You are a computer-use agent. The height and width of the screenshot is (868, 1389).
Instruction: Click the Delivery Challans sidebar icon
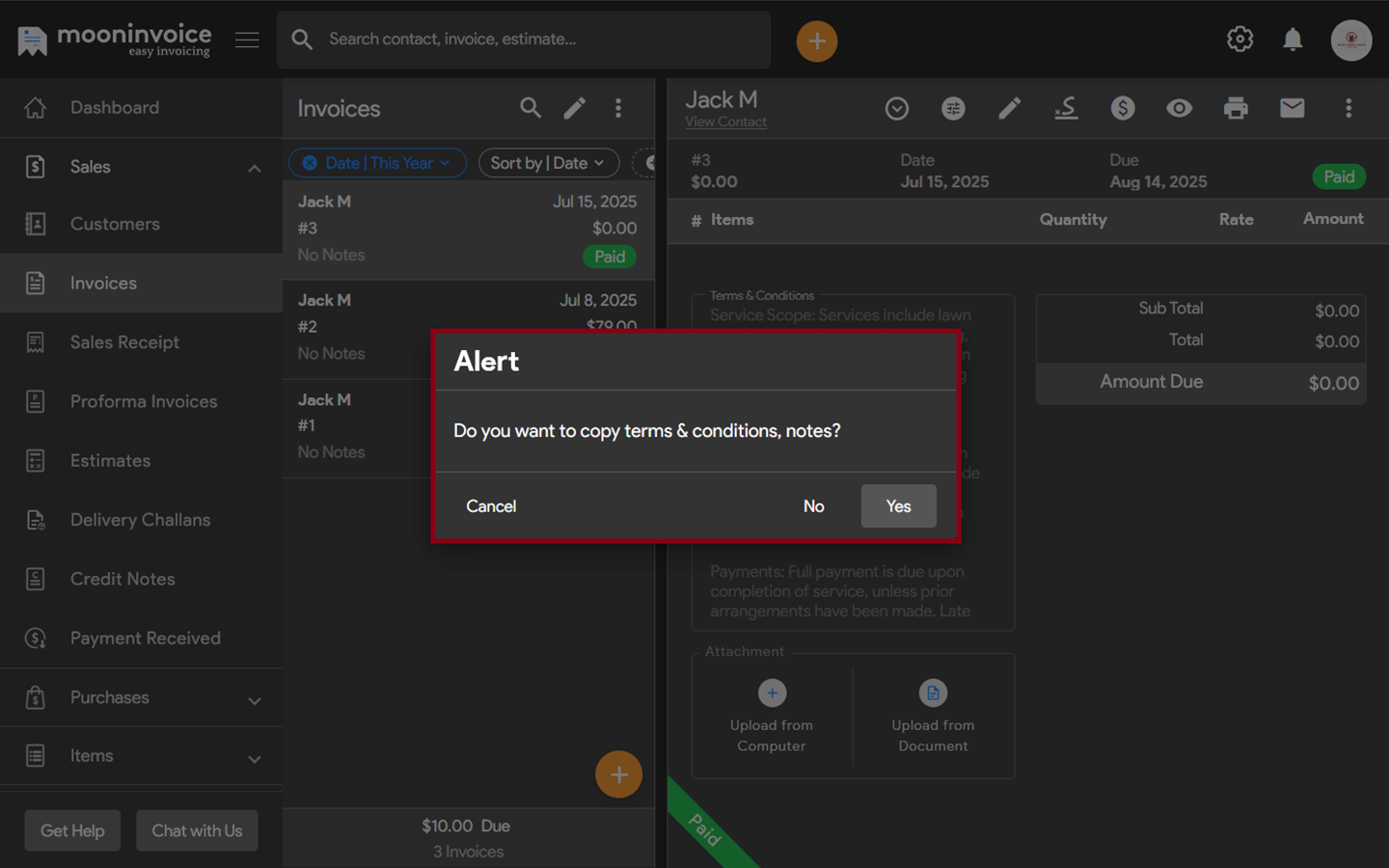[36, 520]
